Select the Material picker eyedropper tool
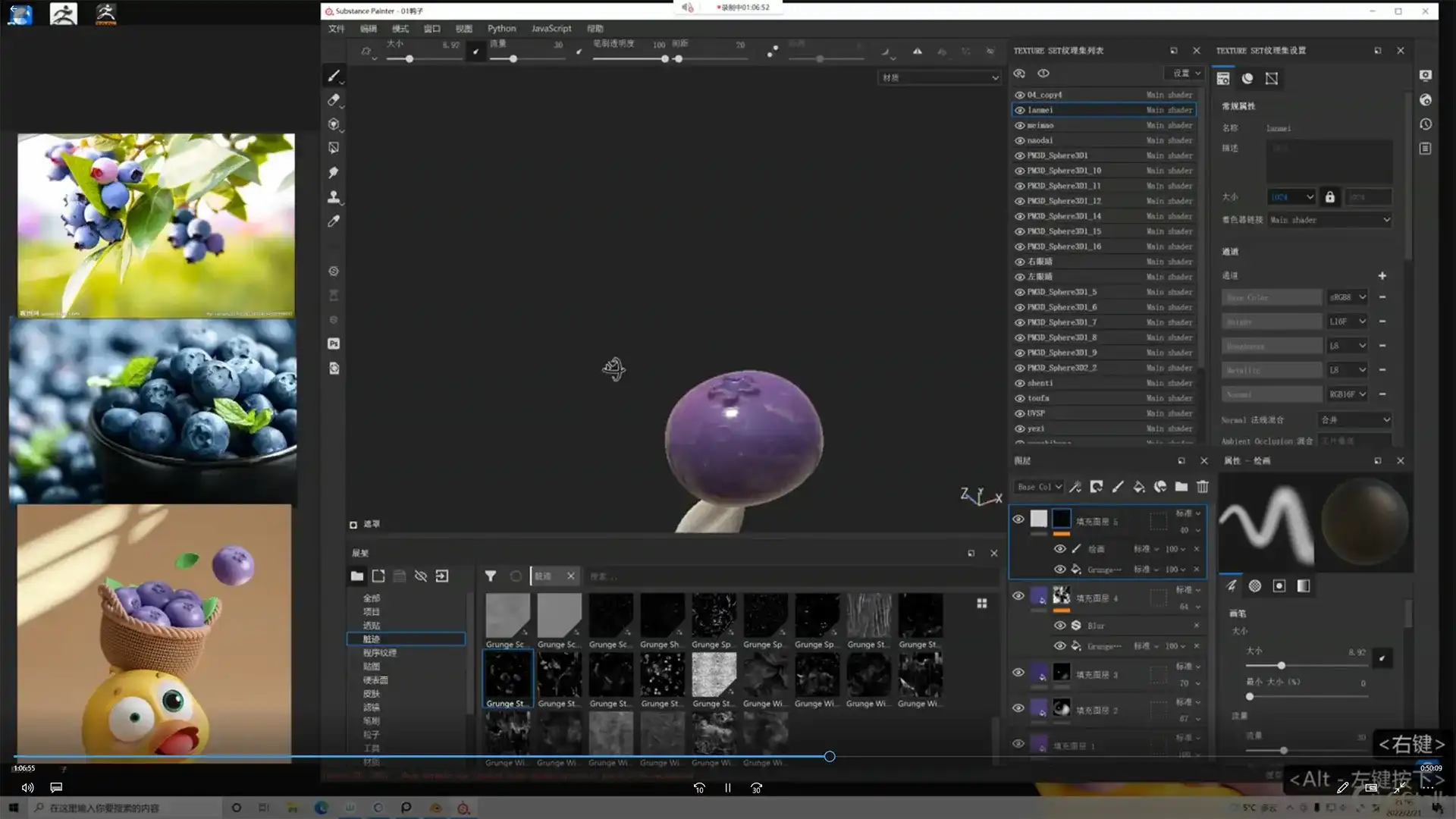Viewport: 1456px width, 819px height. 333,221
